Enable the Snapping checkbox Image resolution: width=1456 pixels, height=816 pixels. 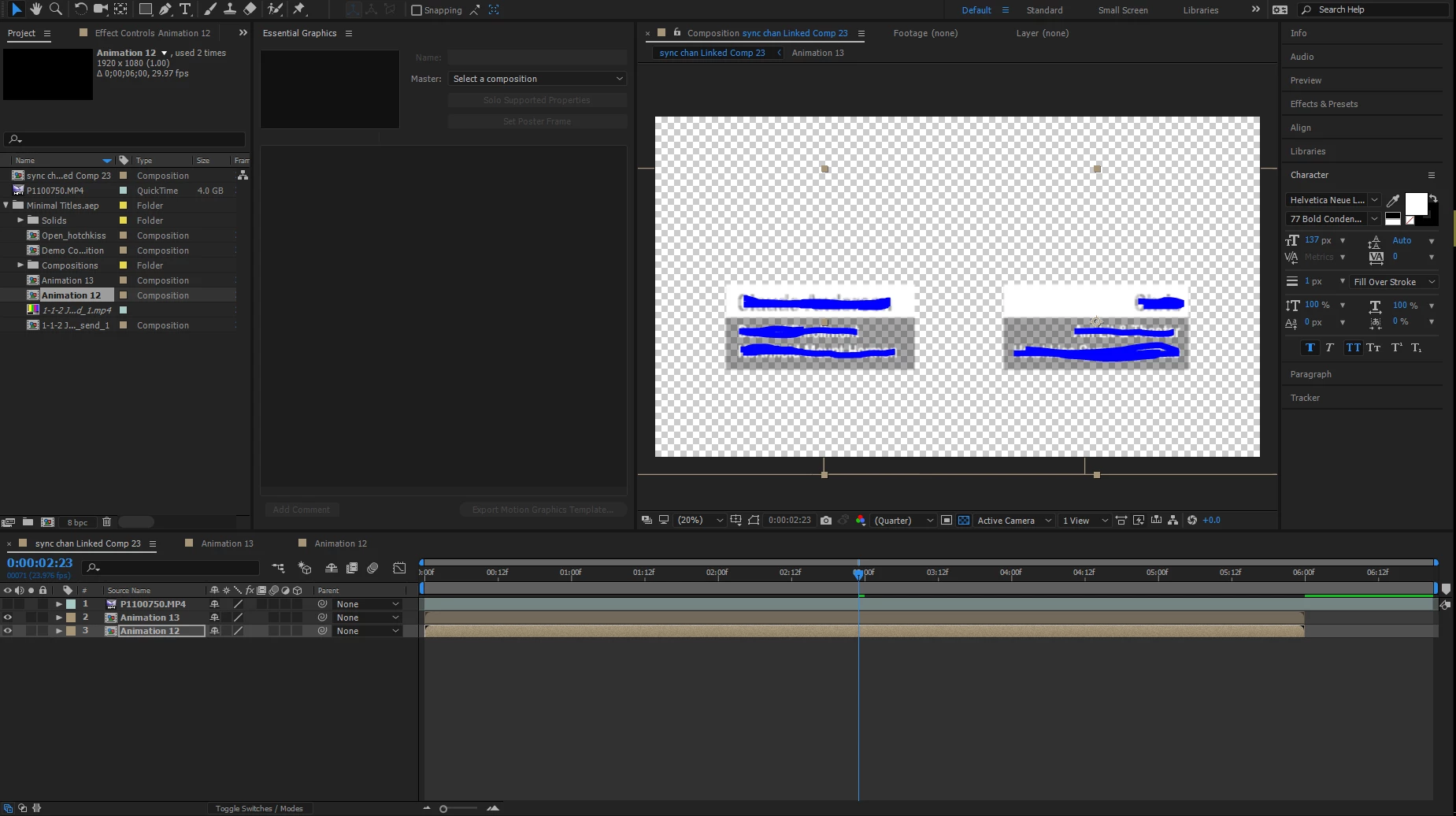(417, 10)
